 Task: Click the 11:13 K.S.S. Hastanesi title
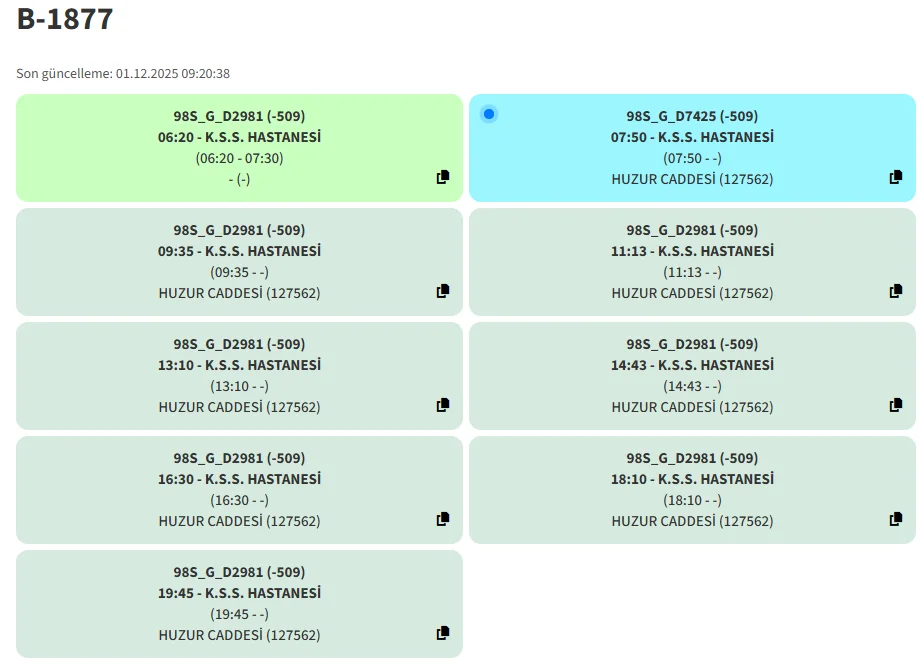point(692,251)
